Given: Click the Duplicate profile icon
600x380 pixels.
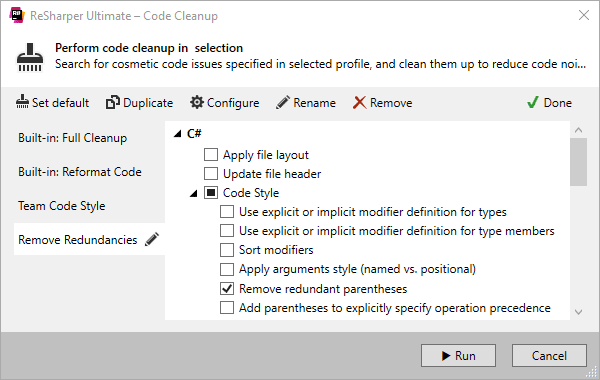Looking at the screenshot, I should (112, 102).
